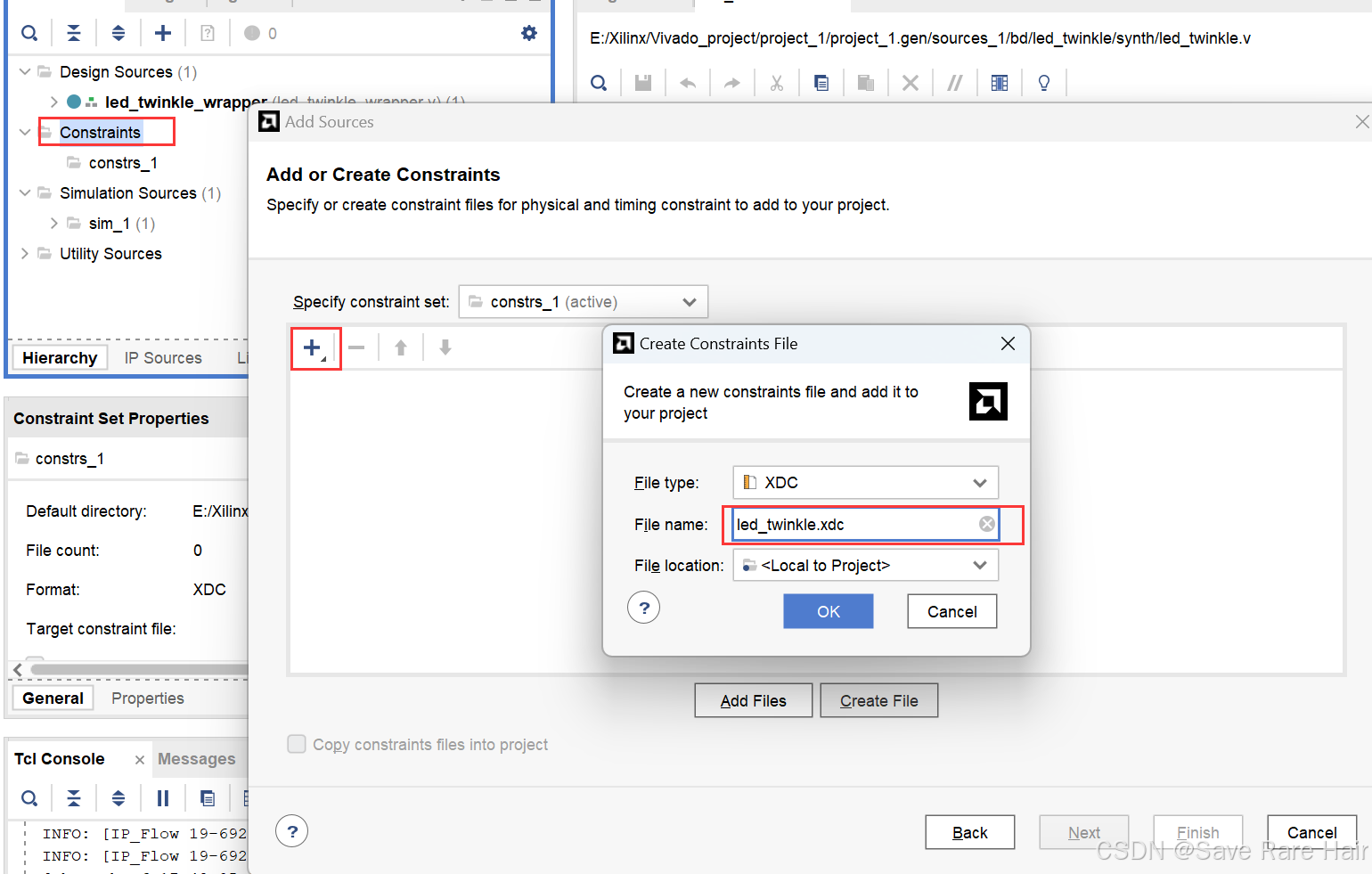The image size is (1372, 874).
Task: Open Specify constraint set dropdown
Action: [584, 301]
